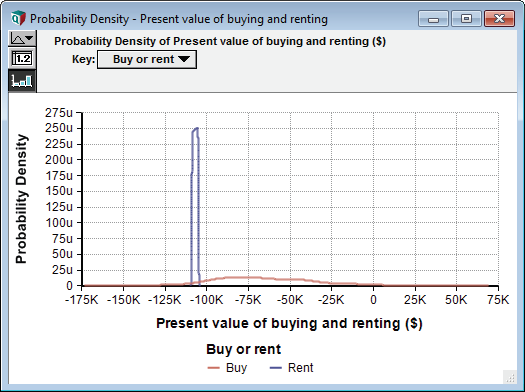Select the graph view bar-chart icon
The image size is (525, 392).
click(22, 80)
